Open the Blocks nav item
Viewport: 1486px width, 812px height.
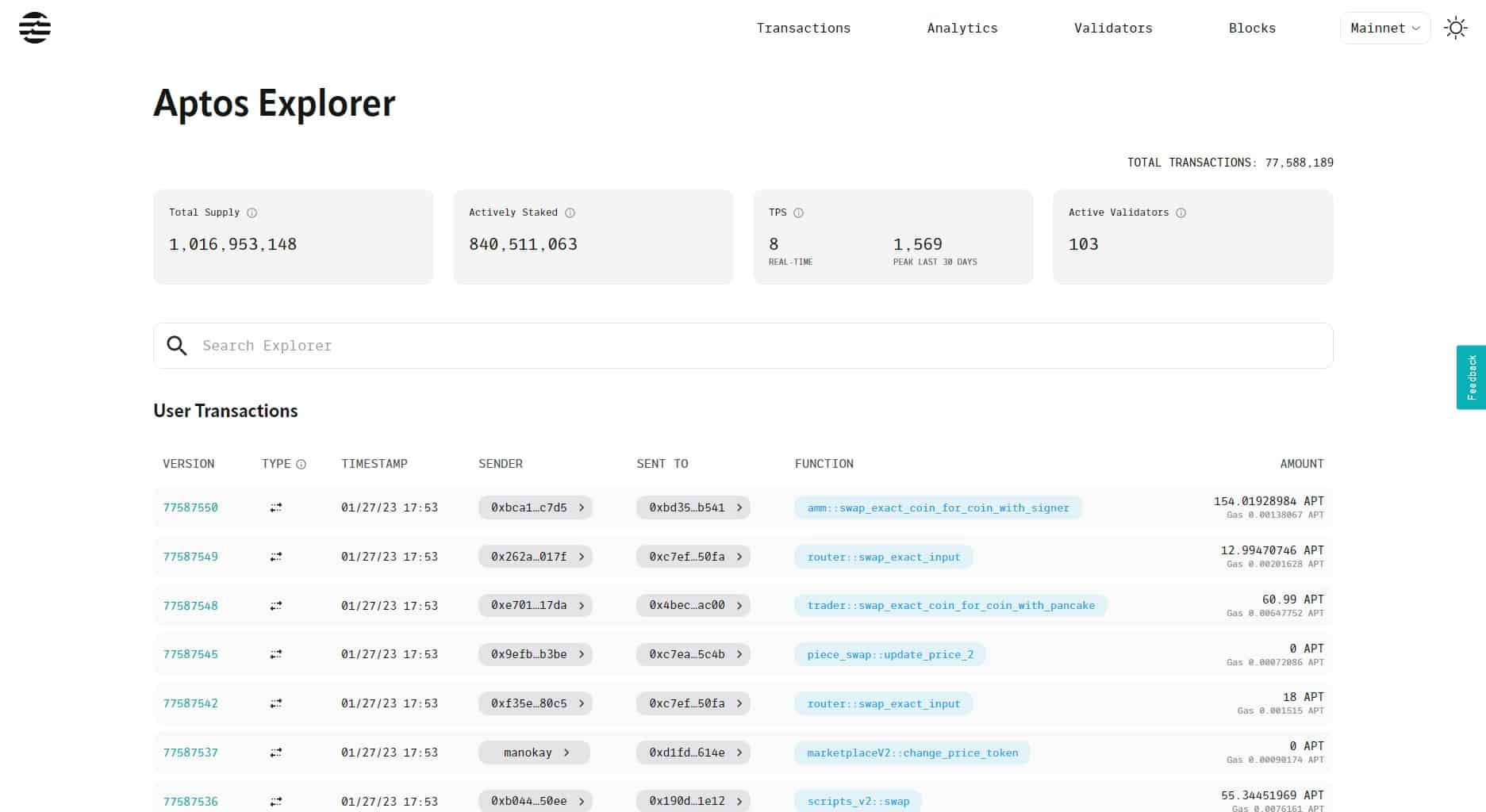point(1252,28)
